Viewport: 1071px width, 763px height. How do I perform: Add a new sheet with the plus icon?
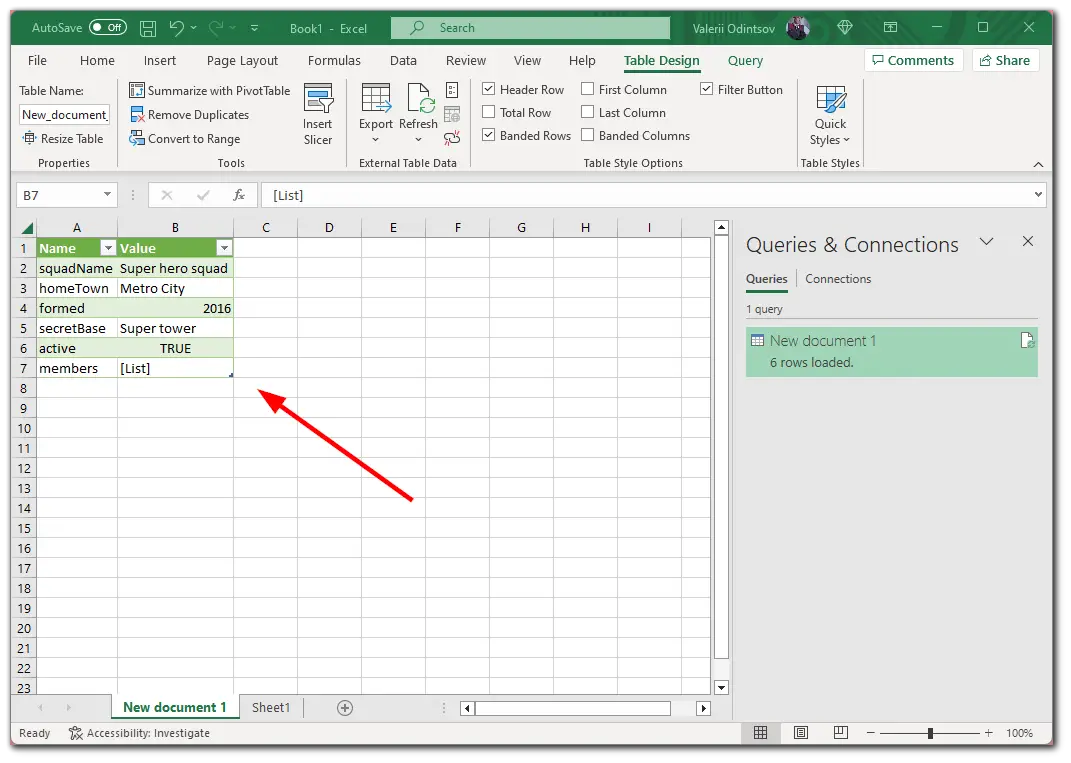click(x=345, y=708)
